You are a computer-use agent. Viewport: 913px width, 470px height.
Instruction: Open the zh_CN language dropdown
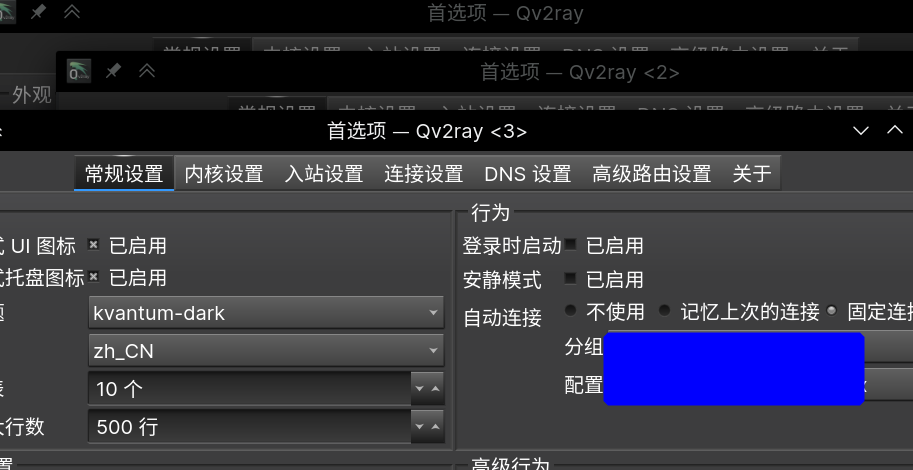266,351
